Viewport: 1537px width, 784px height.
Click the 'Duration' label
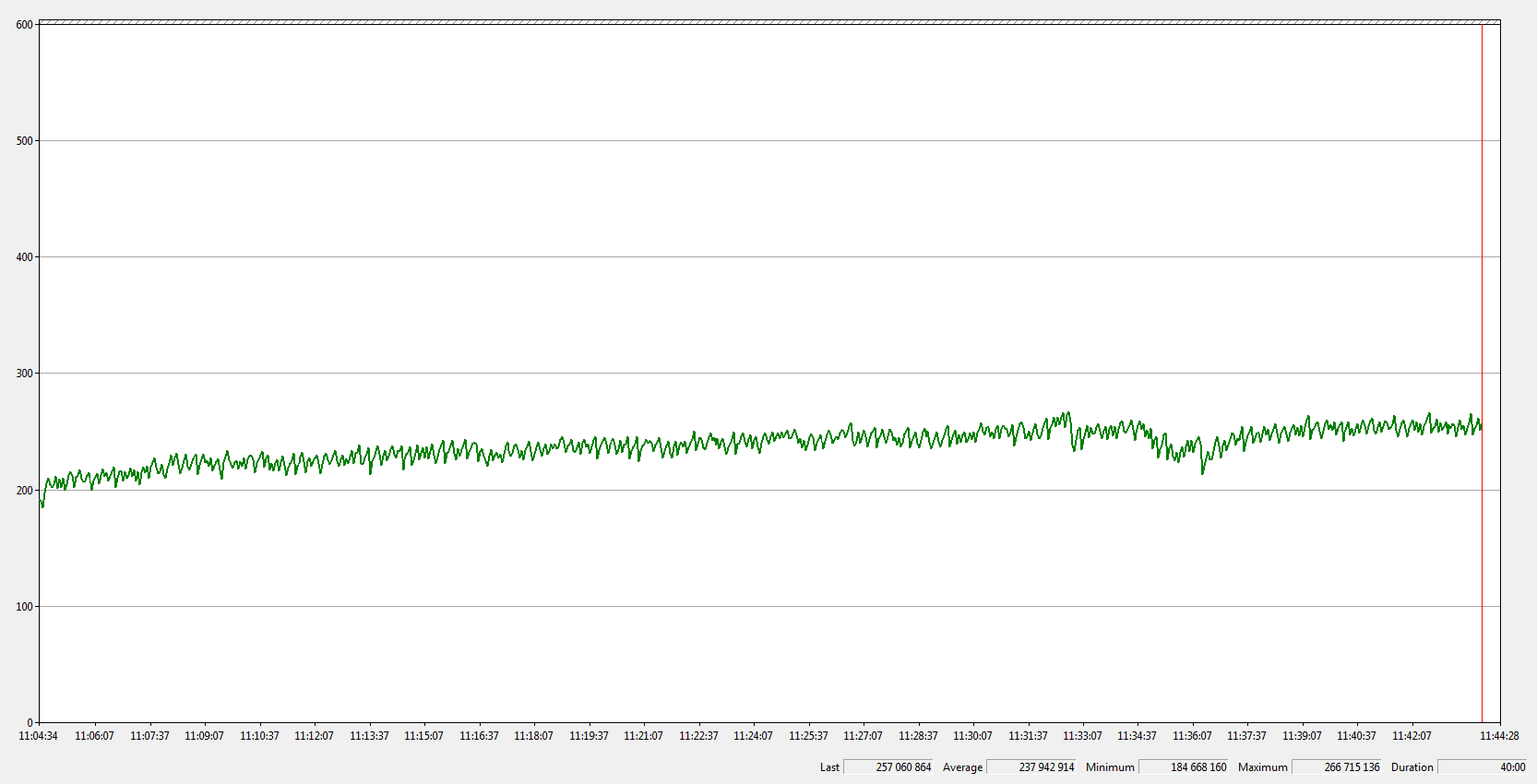1412,767
